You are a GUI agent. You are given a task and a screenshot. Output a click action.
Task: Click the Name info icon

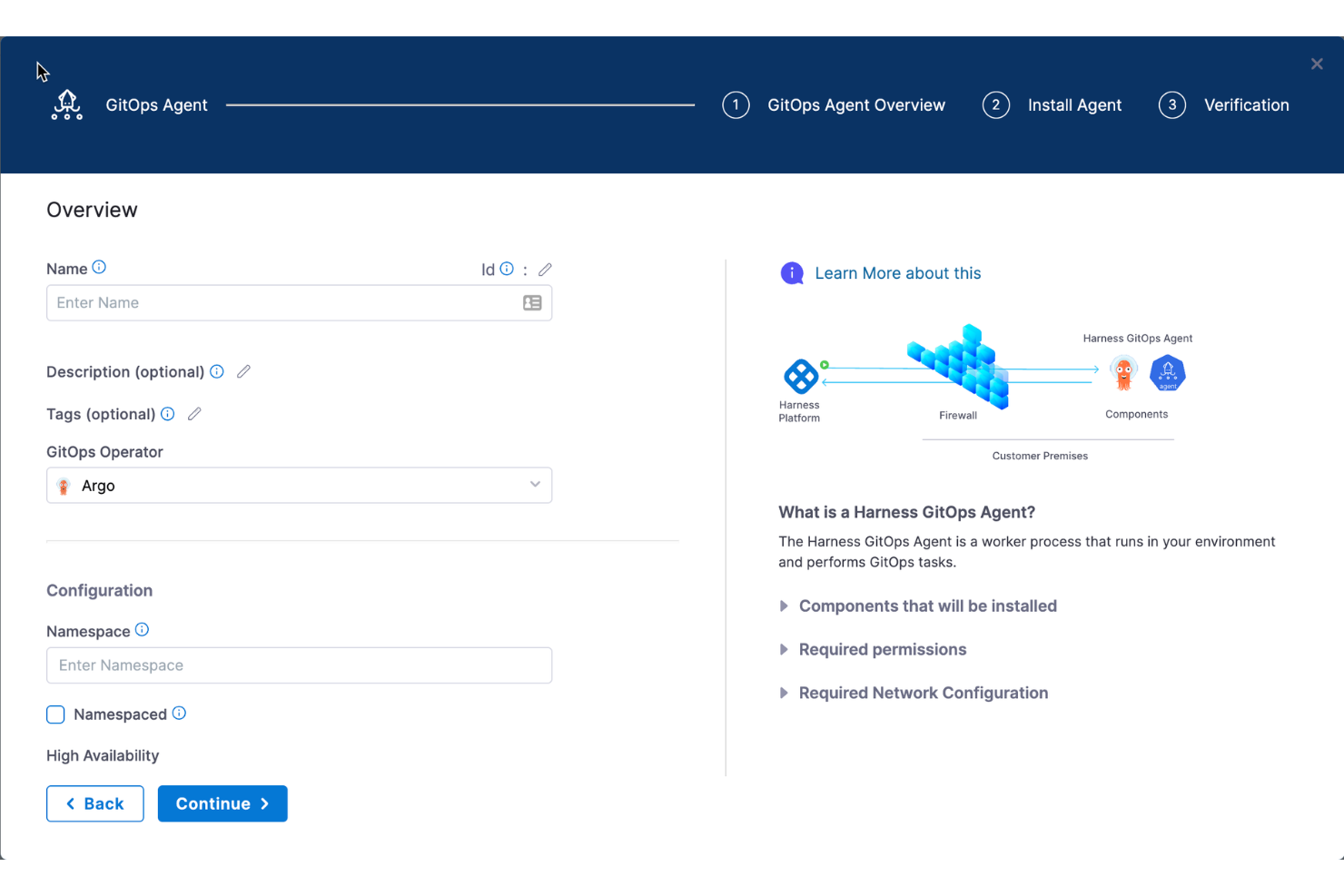pyautogui.click(x=99, y=267)
